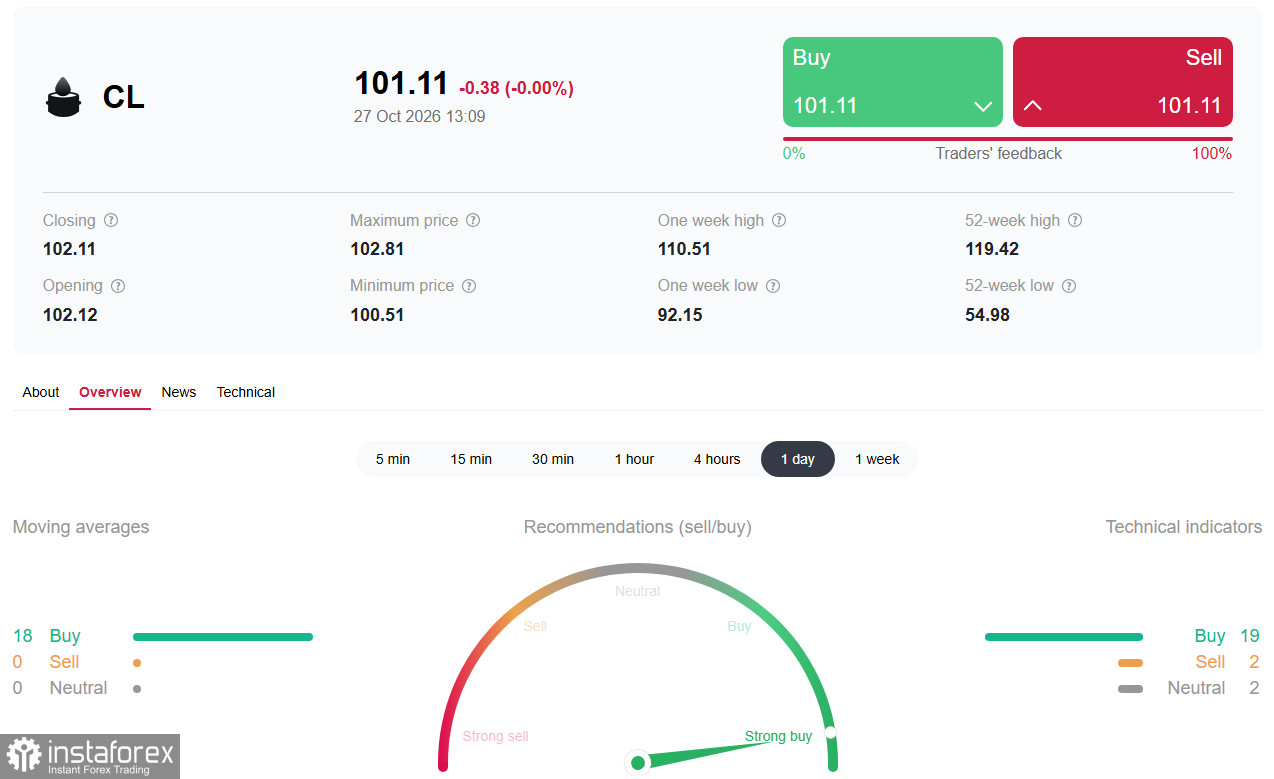Open the 52-week high help icon
The width and height of the screenshot is (1274, 779).
(x=1075, y=220)
